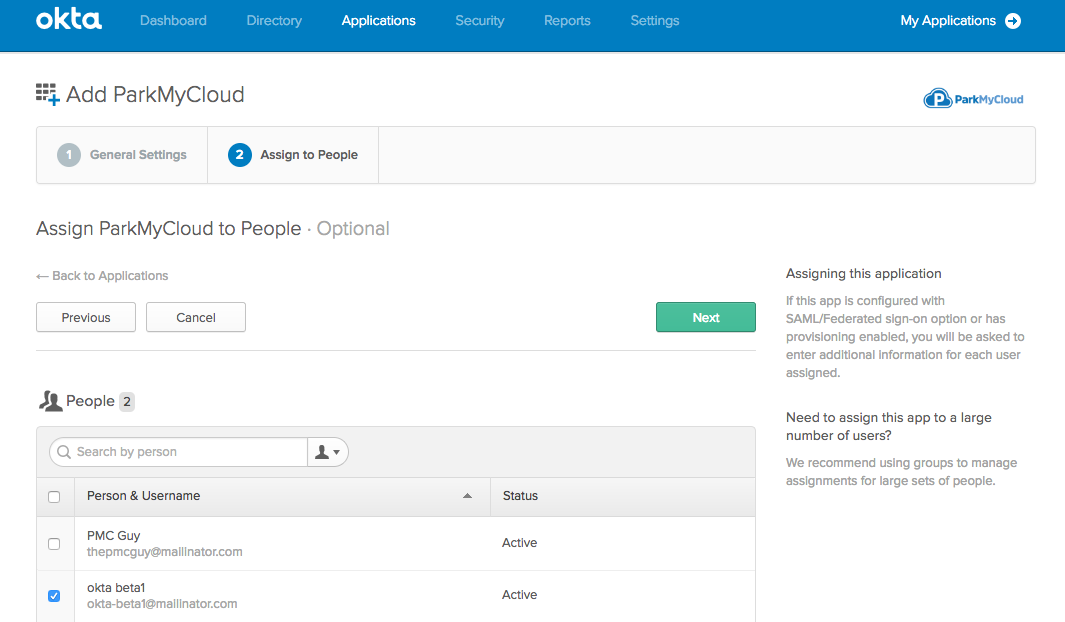Open the Settings menu
Image resolution: width=1065 pixels, height=622 pixels.
[x=655, y=21]
